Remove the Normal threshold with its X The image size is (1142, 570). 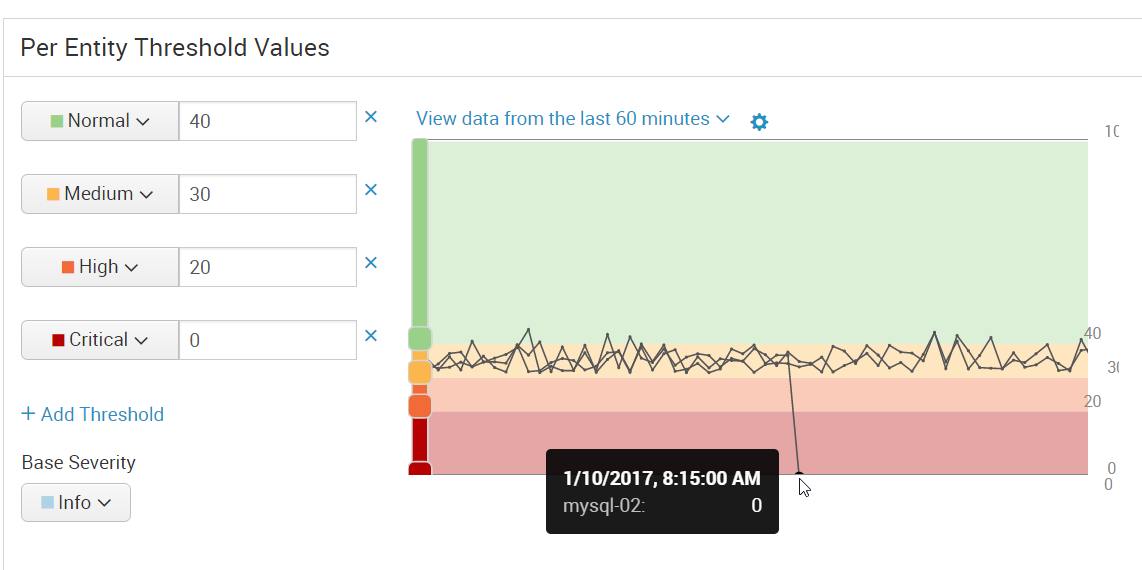(x=371, y=116)
